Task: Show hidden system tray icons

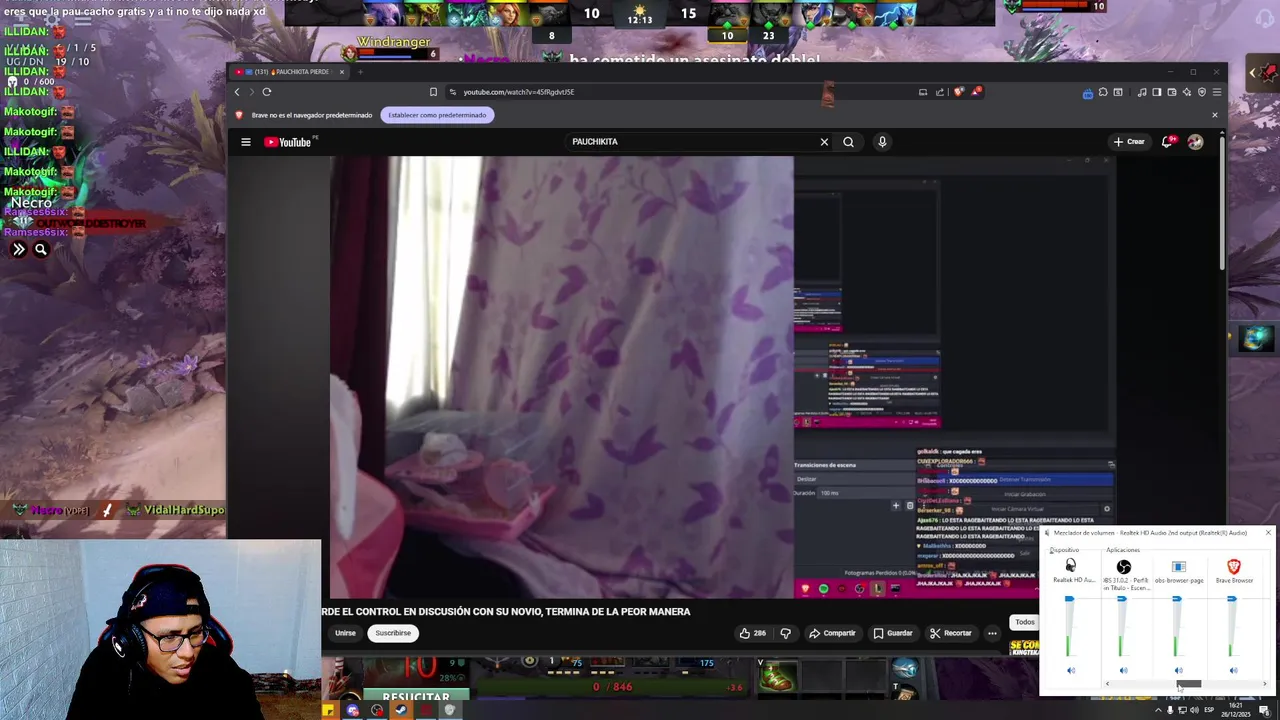Action: click(1158, 711)
